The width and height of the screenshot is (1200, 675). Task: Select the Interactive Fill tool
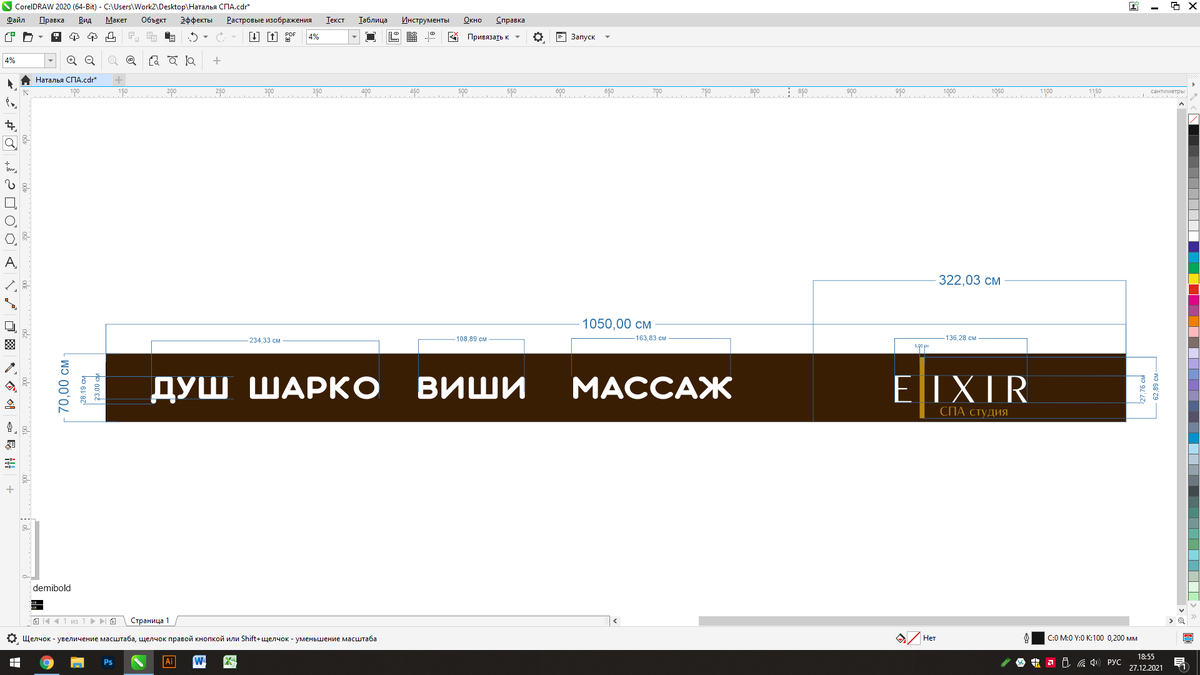click(x=10, y=385)
